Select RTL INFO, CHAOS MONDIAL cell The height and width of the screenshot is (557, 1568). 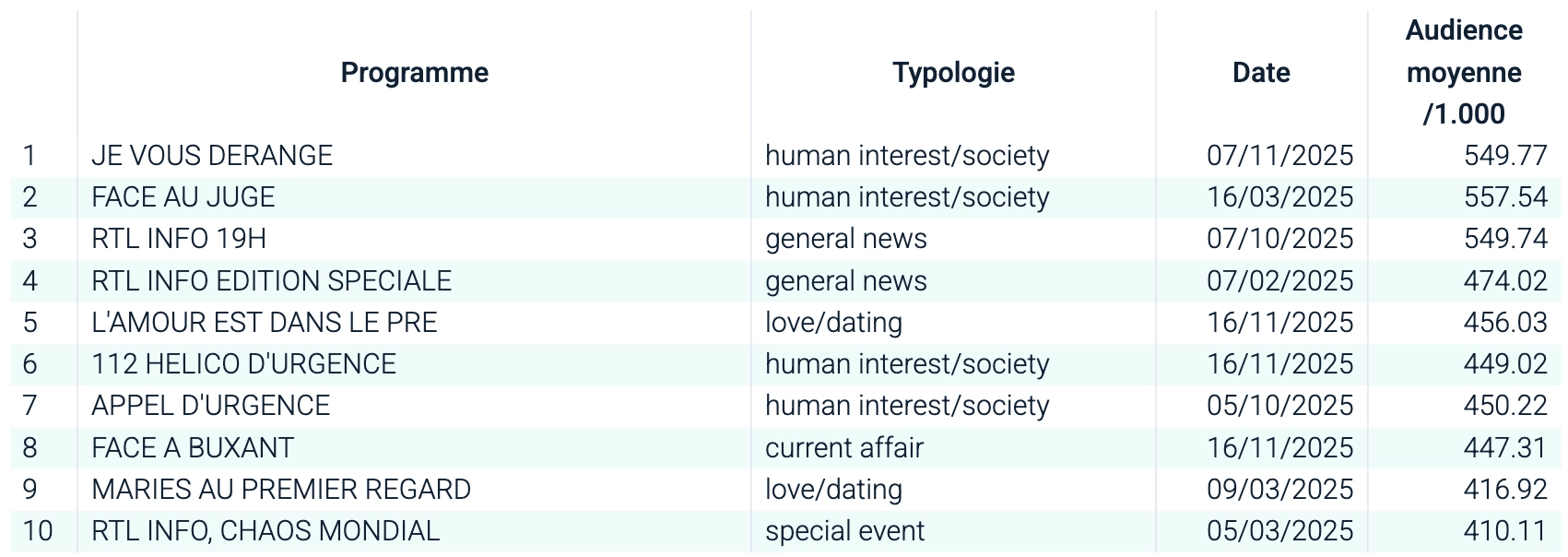pyautogui.click(x=265, y=531)
